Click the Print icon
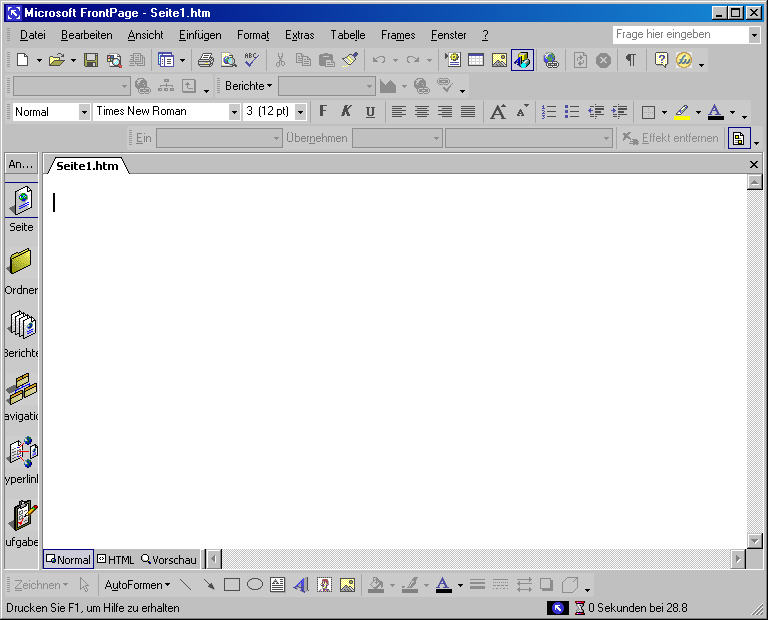 coord(206,60)
